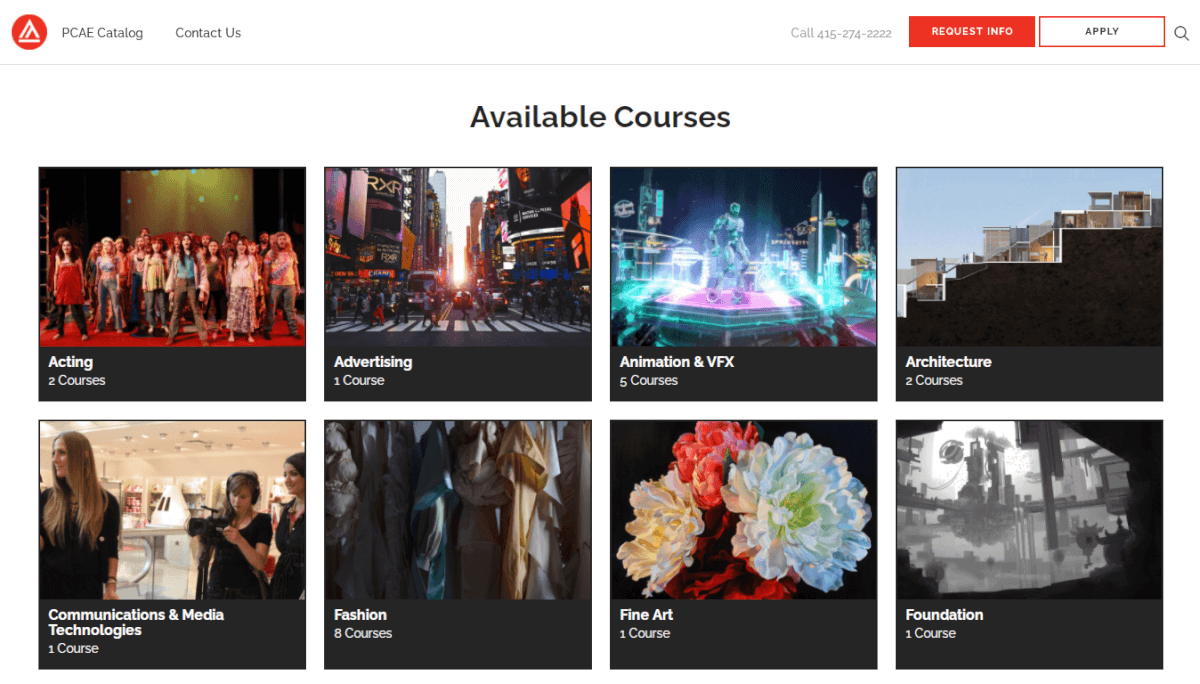Click the Animation & VFX title text
This screenshot has width=1200, height=684.
click(677, 362)
